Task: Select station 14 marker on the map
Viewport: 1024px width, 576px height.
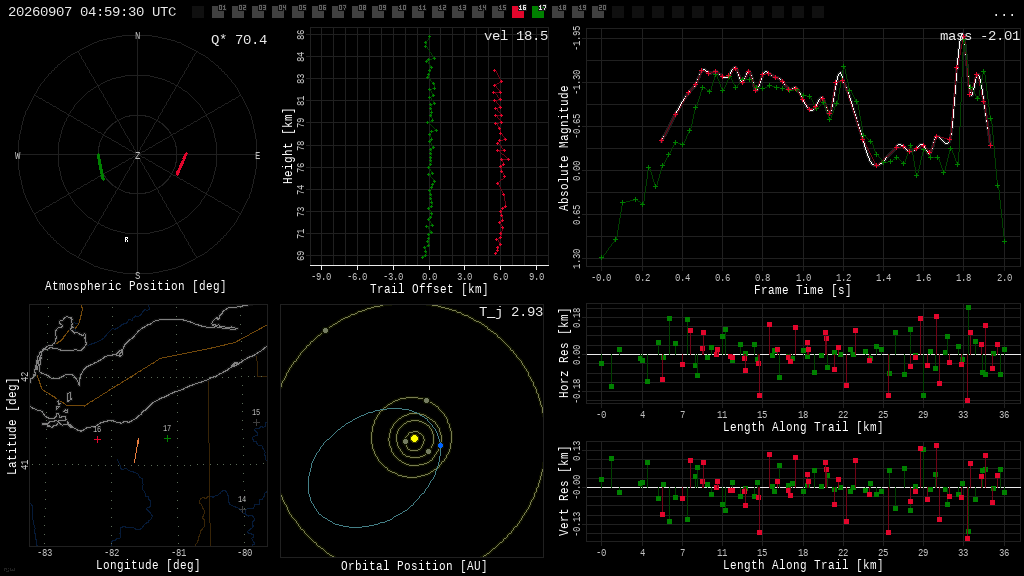Action: tap(242, 509)
